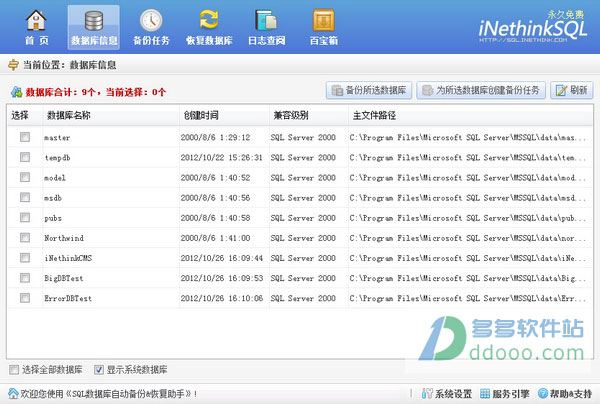This screenshot has height=404, width=600.
Task: Sort by 数据库名称 column header
Action: (x=68, y=115)
